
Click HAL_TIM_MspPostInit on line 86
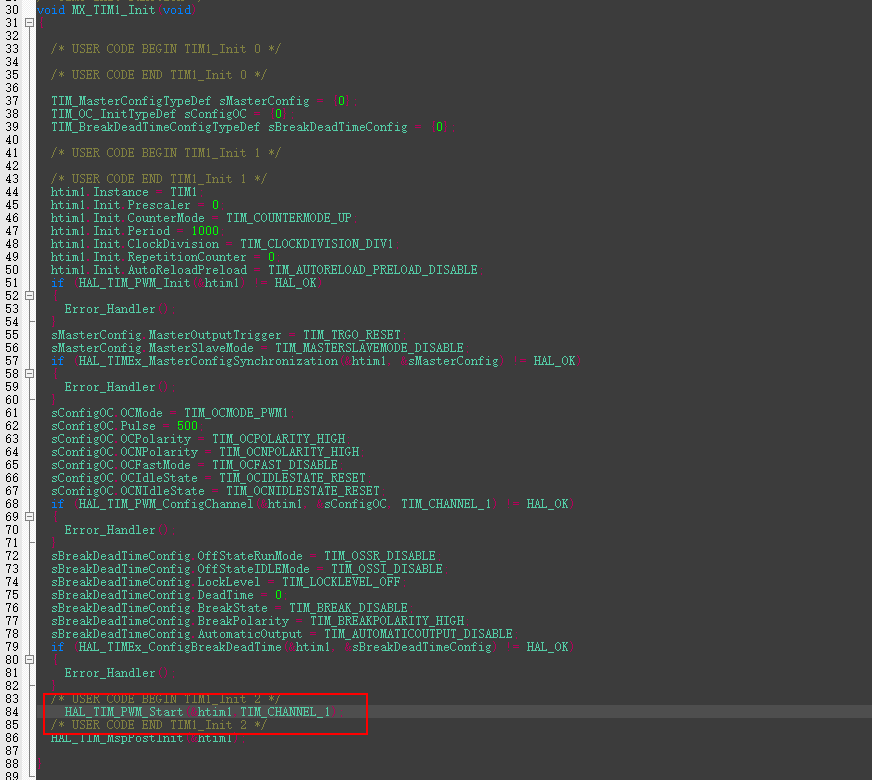[117, 738]
